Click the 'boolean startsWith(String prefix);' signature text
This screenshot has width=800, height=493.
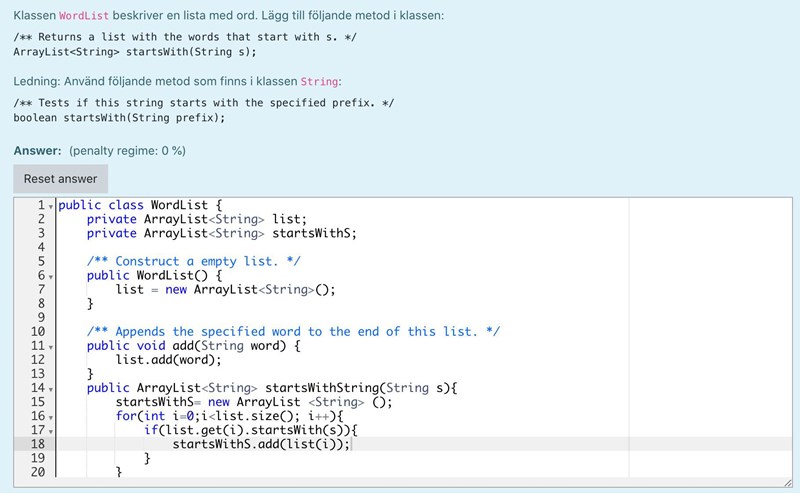click(119, 117)
